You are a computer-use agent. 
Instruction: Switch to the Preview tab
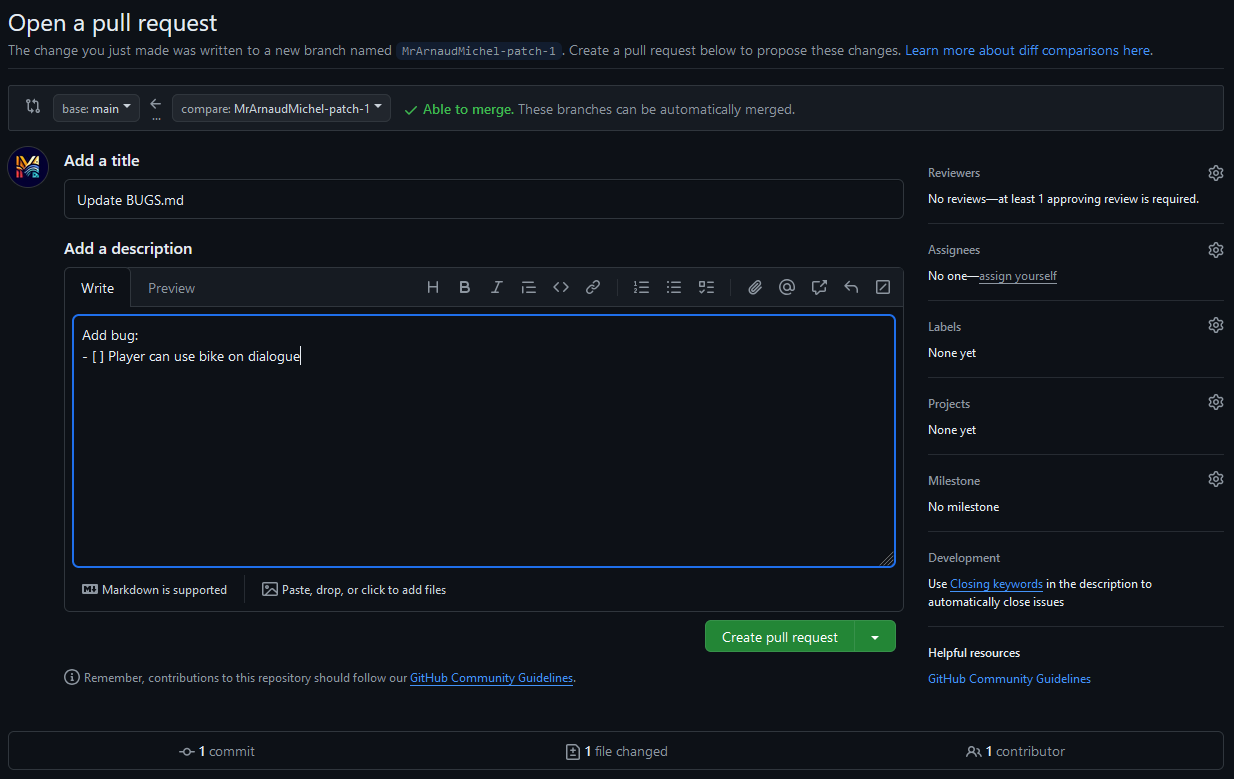tap(171, 288)
